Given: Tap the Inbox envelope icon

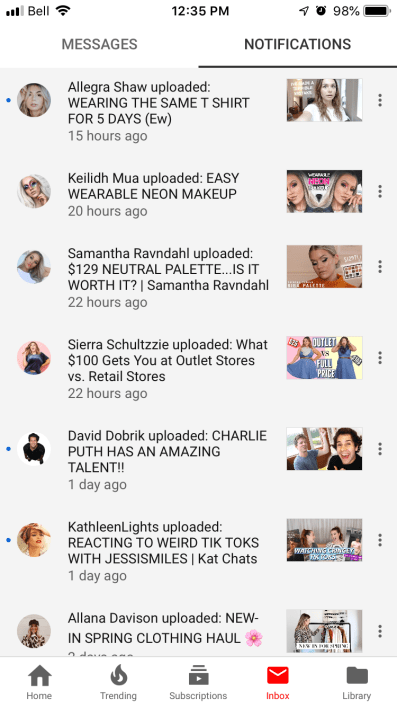Looking at the screenshot, I should [277, 675].
